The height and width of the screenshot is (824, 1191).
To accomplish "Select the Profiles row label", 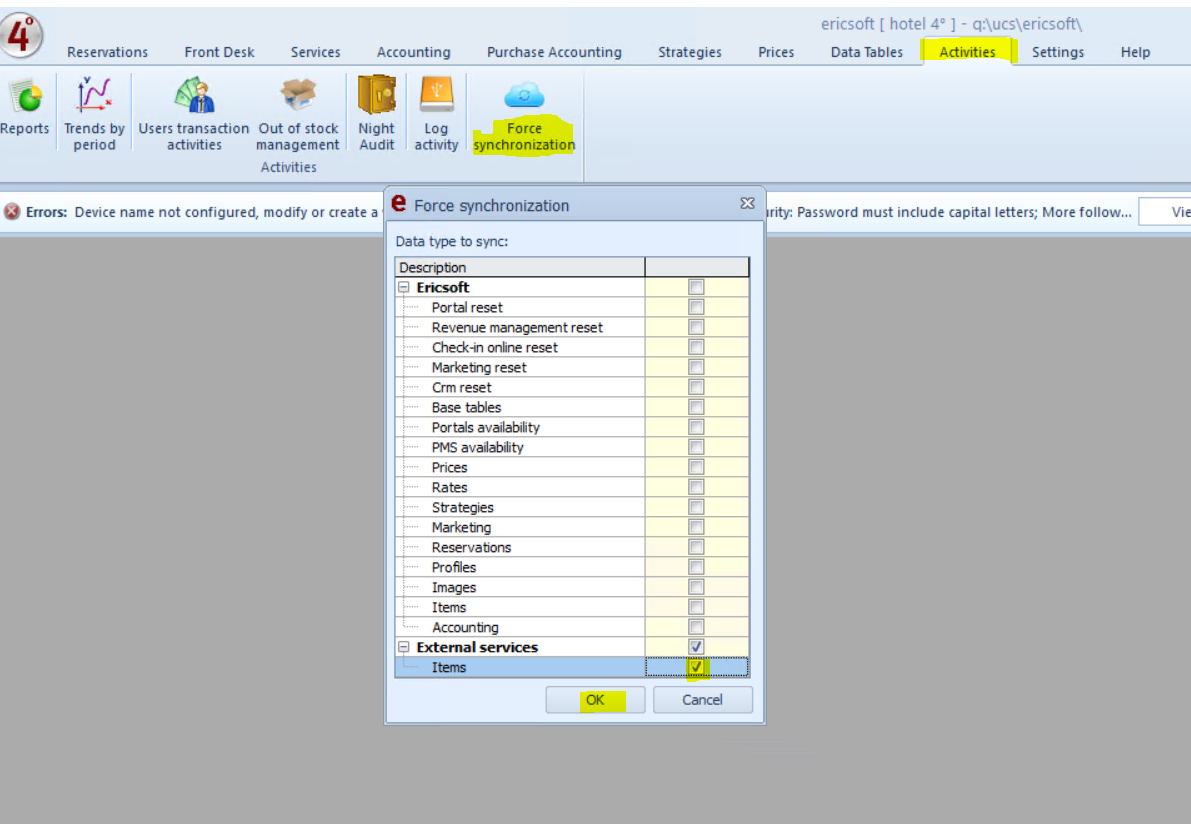I will 453,567.
